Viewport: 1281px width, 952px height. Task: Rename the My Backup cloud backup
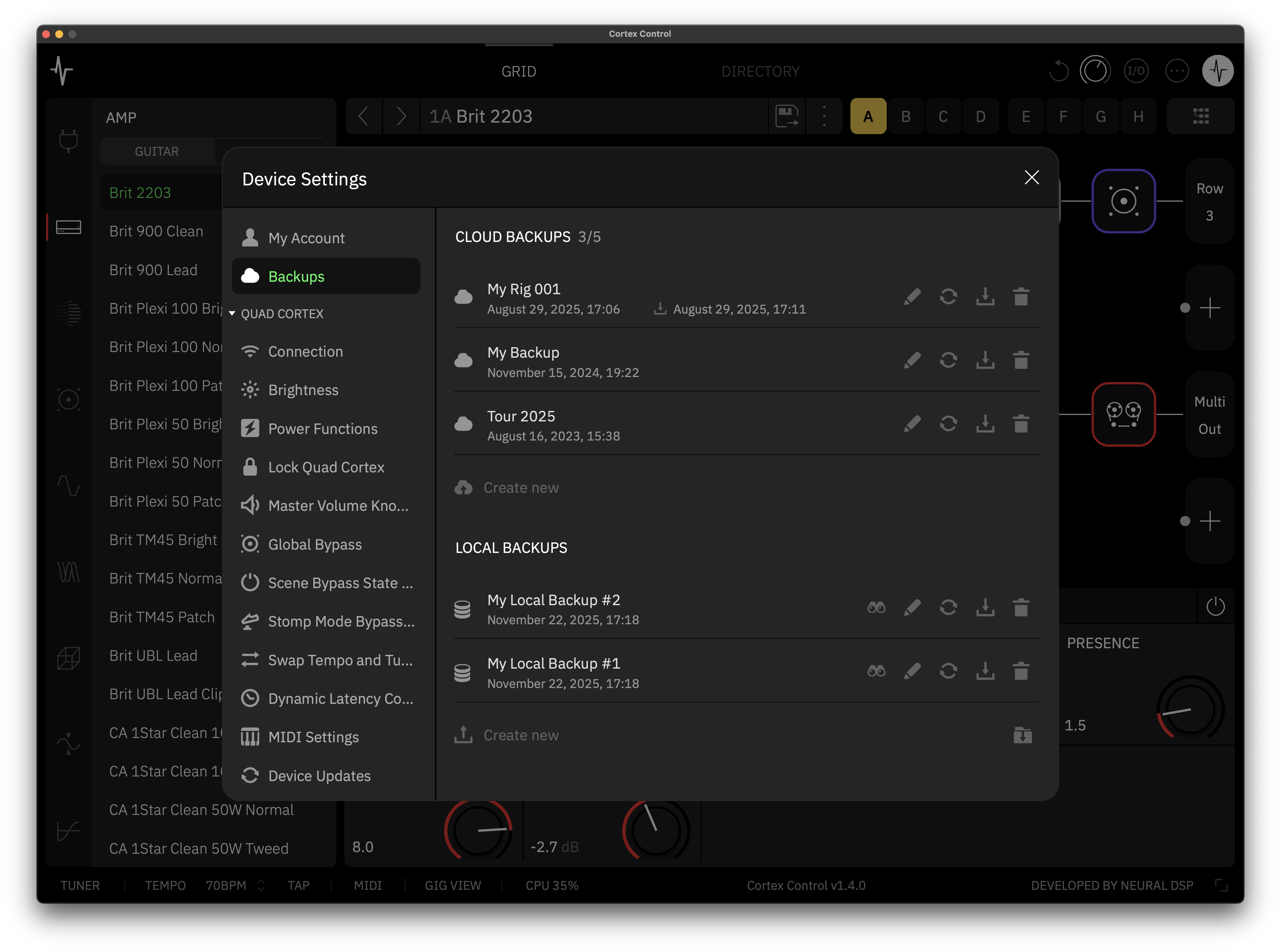(912, 360)
